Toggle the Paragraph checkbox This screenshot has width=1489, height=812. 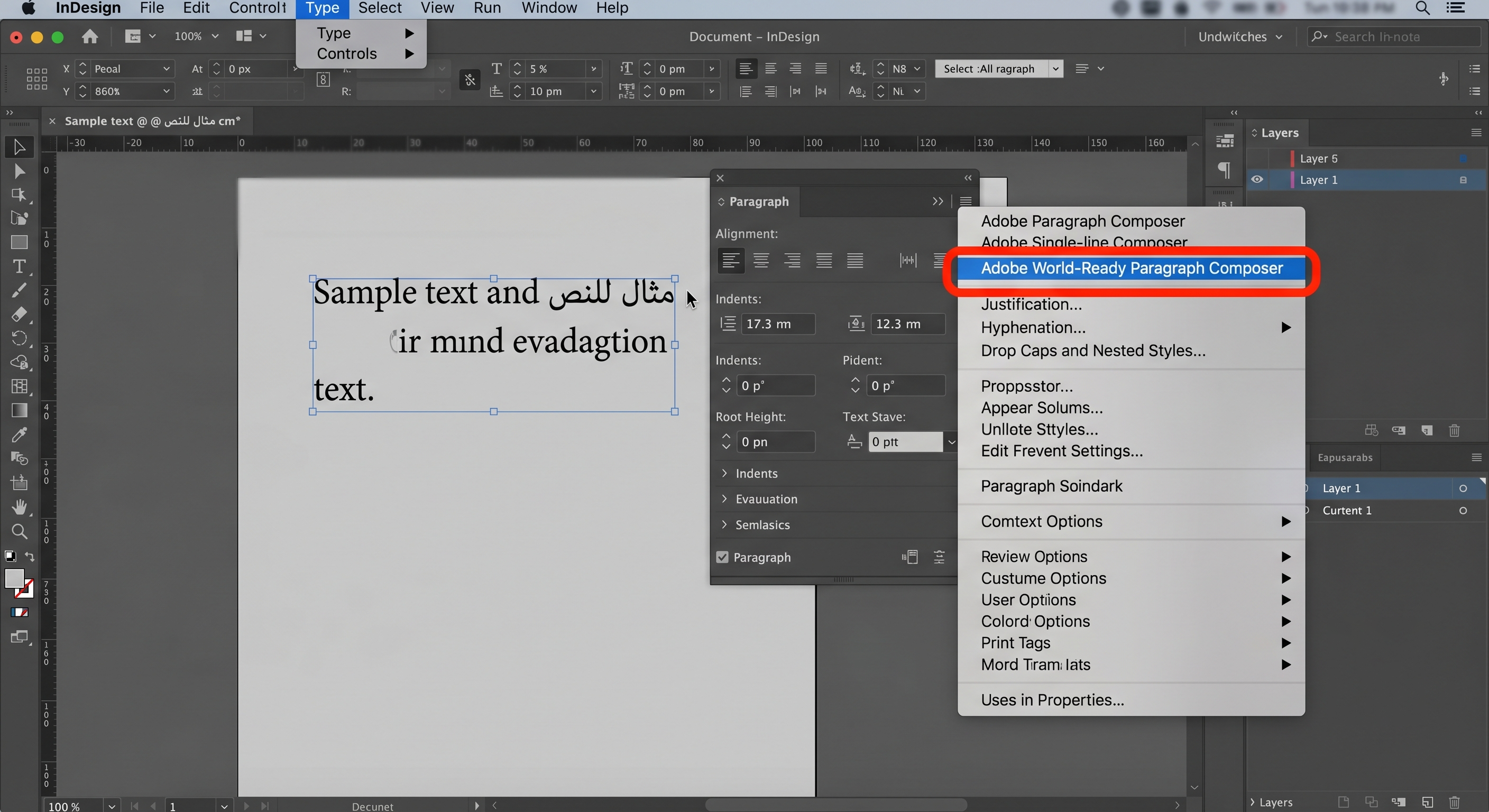722,557
